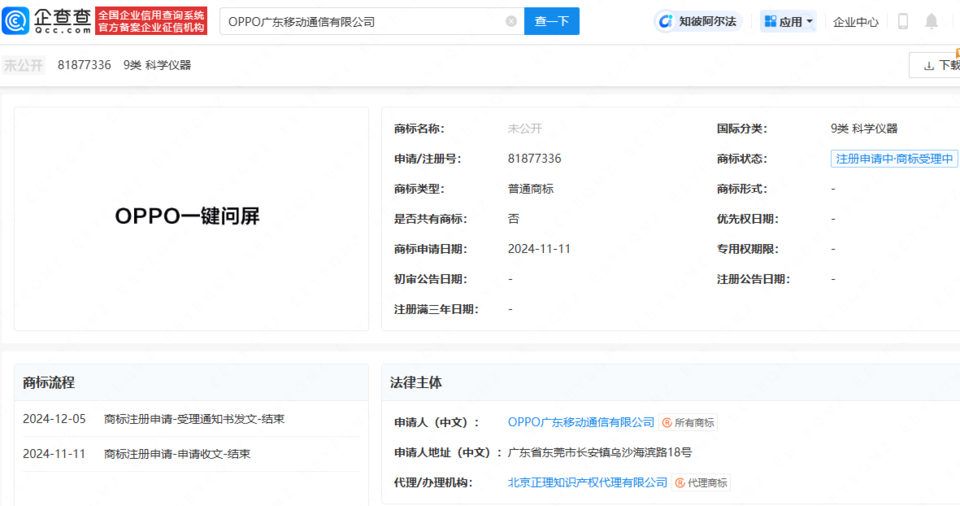Screen dimensions: 960x506
Task: Click the 商标流程 section heading
Action: point(49,383)
